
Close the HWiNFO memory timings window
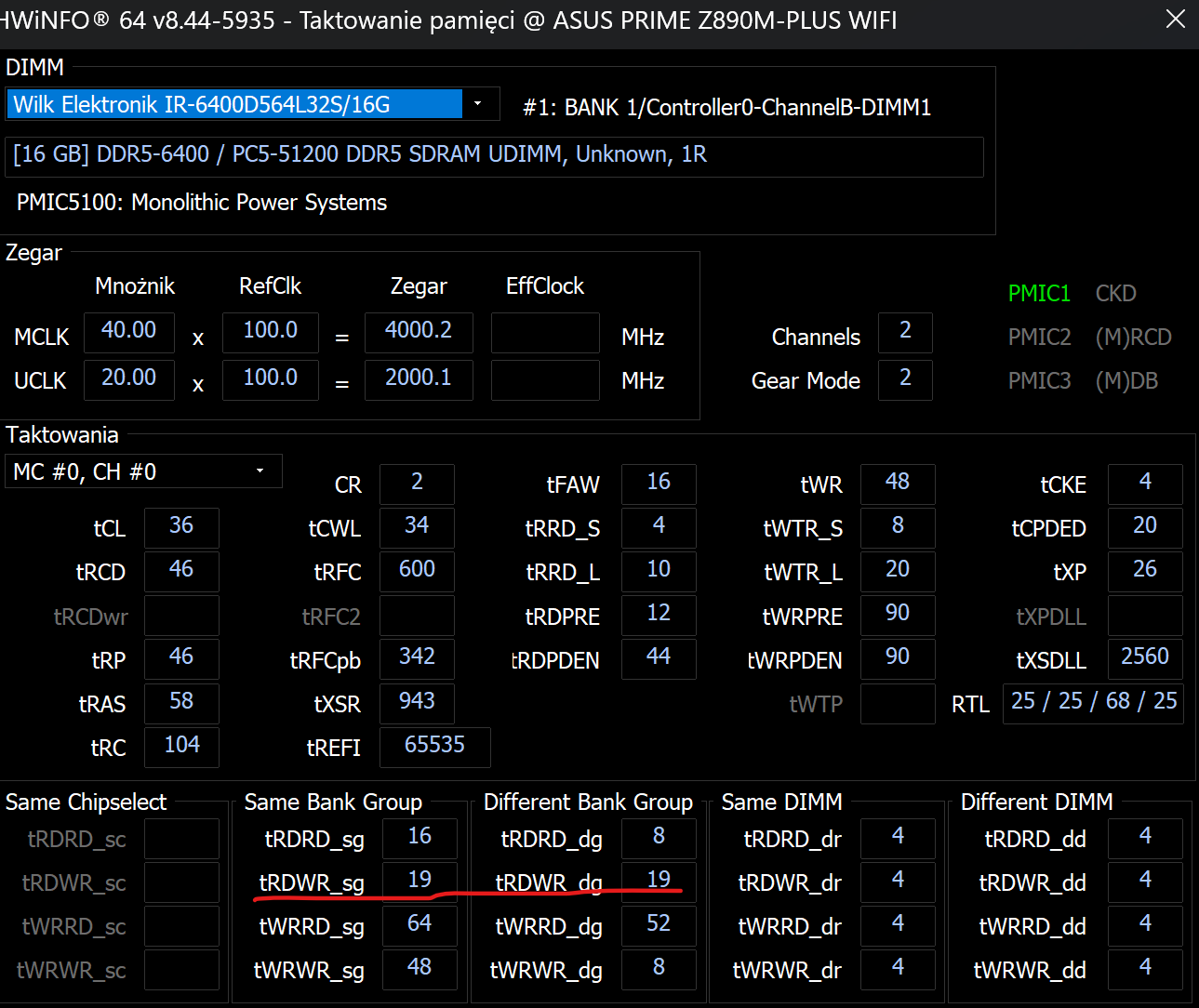[x=1176, y=19]
